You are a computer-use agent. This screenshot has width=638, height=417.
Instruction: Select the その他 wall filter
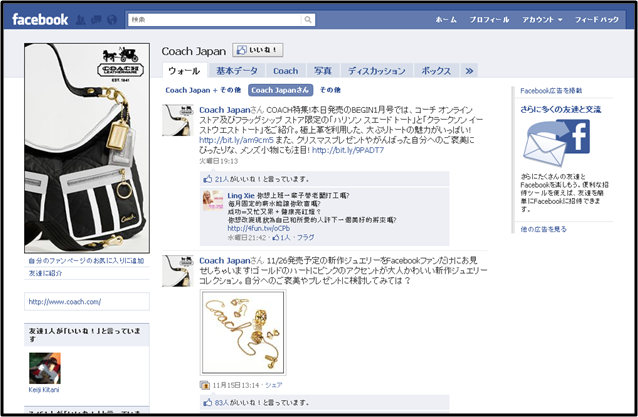click(x=330, y=90)
